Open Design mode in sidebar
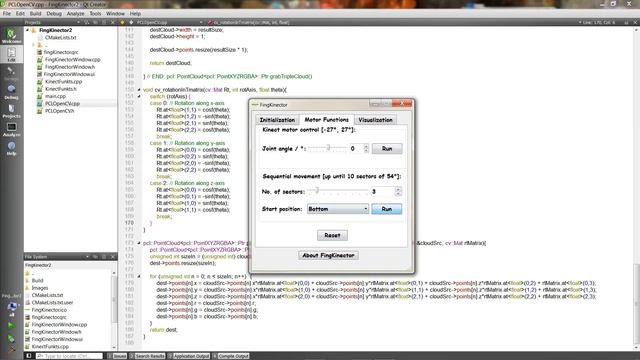 coord(11,73)
